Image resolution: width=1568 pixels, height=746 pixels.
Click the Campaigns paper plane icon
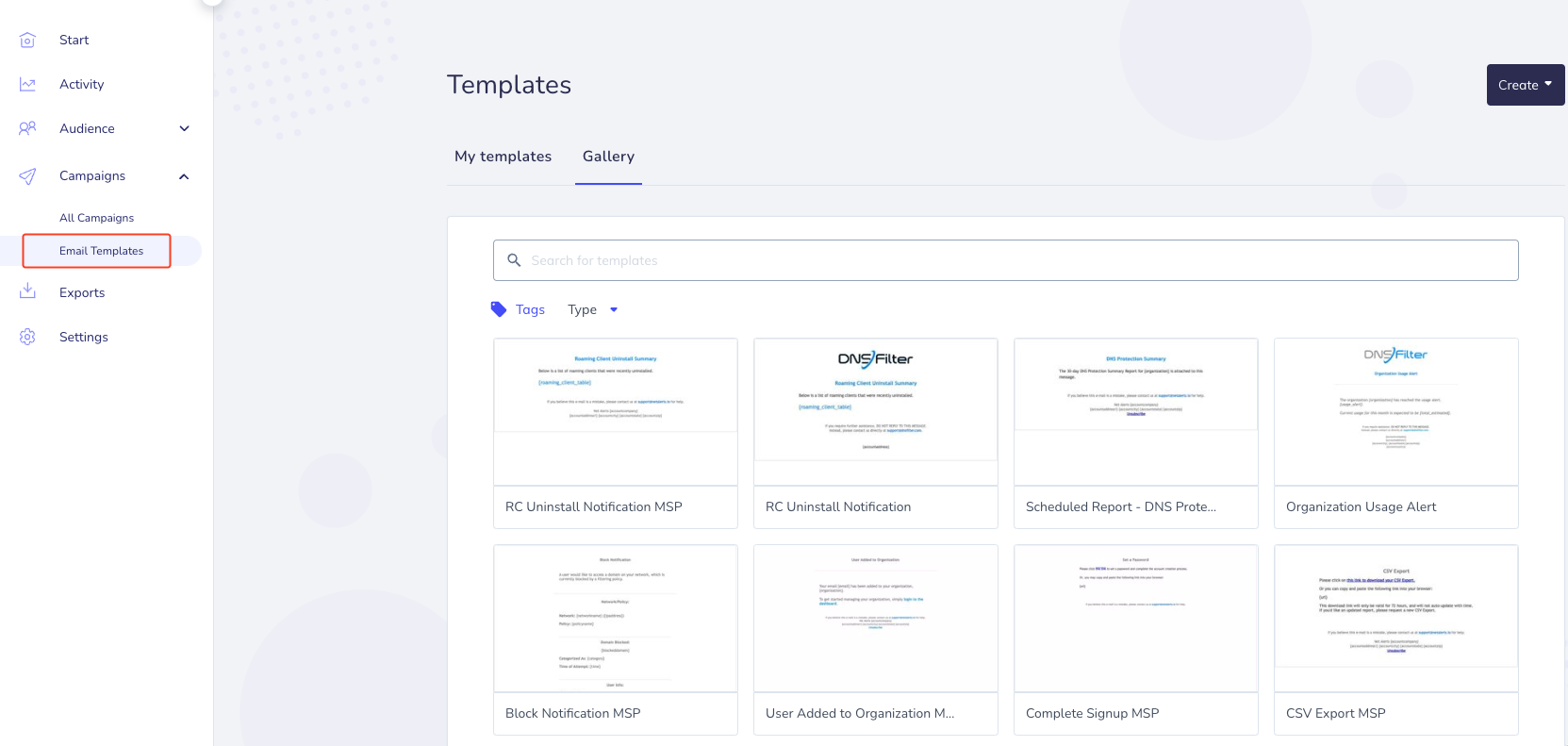[27, 176]
